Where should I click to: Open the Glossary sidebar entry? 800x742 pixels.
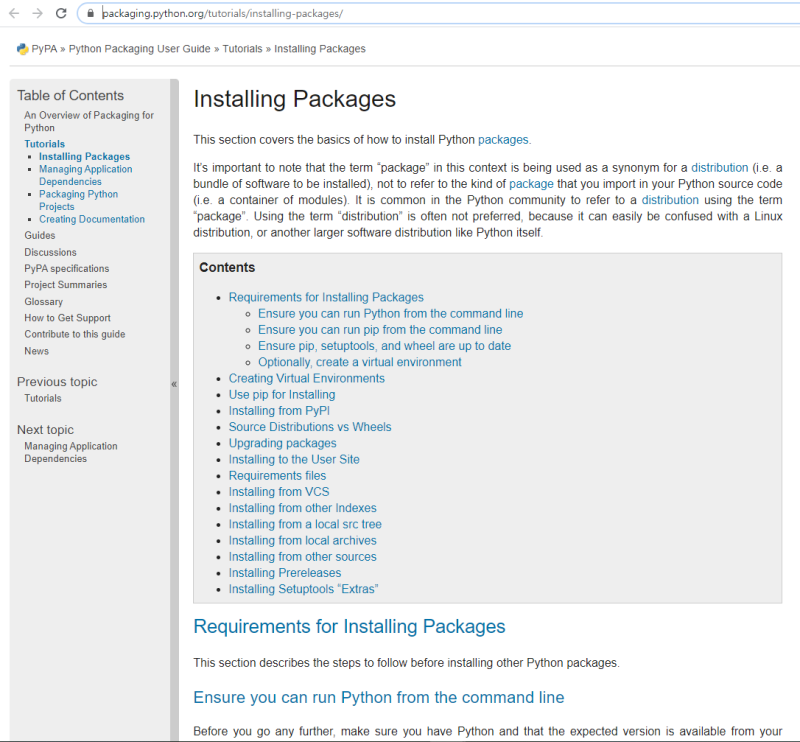[x=44, y=301]
